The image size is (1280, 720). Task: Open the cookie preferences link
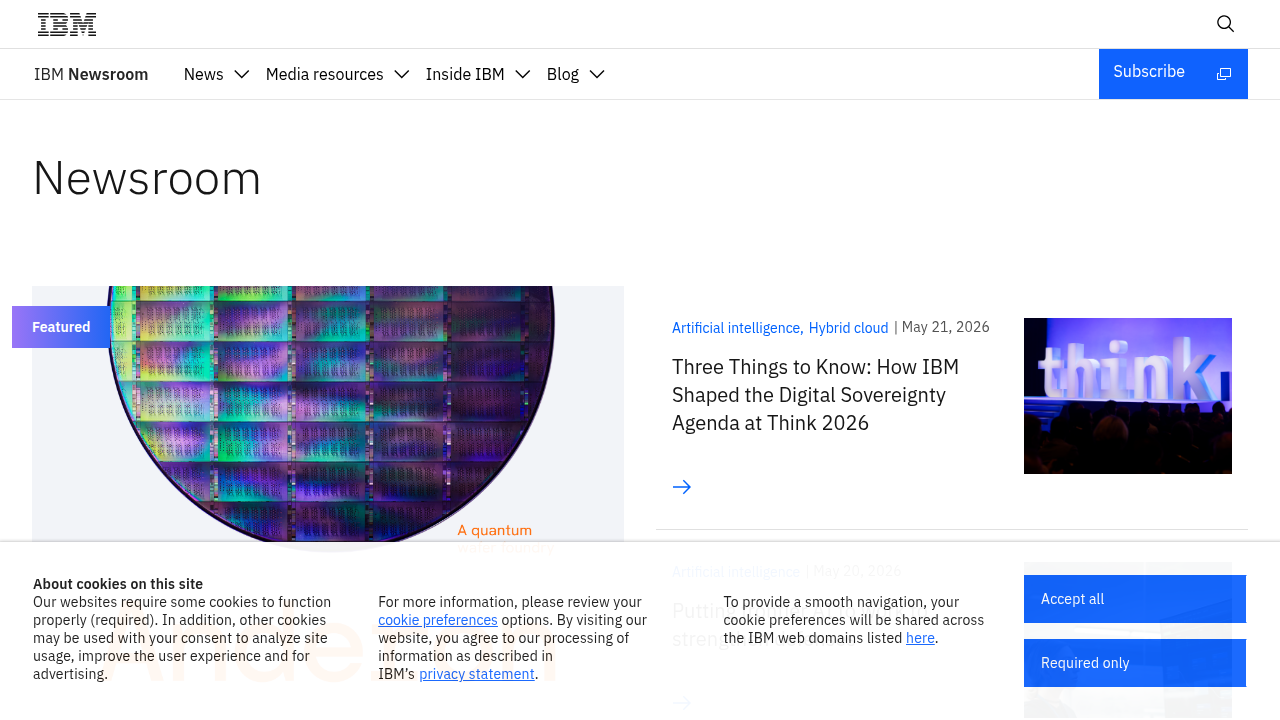click(438, 620)
